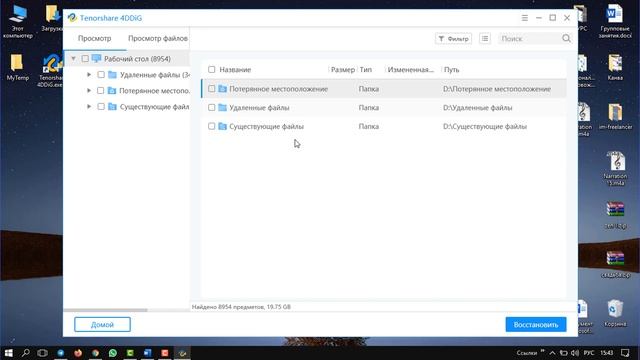640x360 pixels.
Task: Switch the РУС input language indicator
Action: 589,353
